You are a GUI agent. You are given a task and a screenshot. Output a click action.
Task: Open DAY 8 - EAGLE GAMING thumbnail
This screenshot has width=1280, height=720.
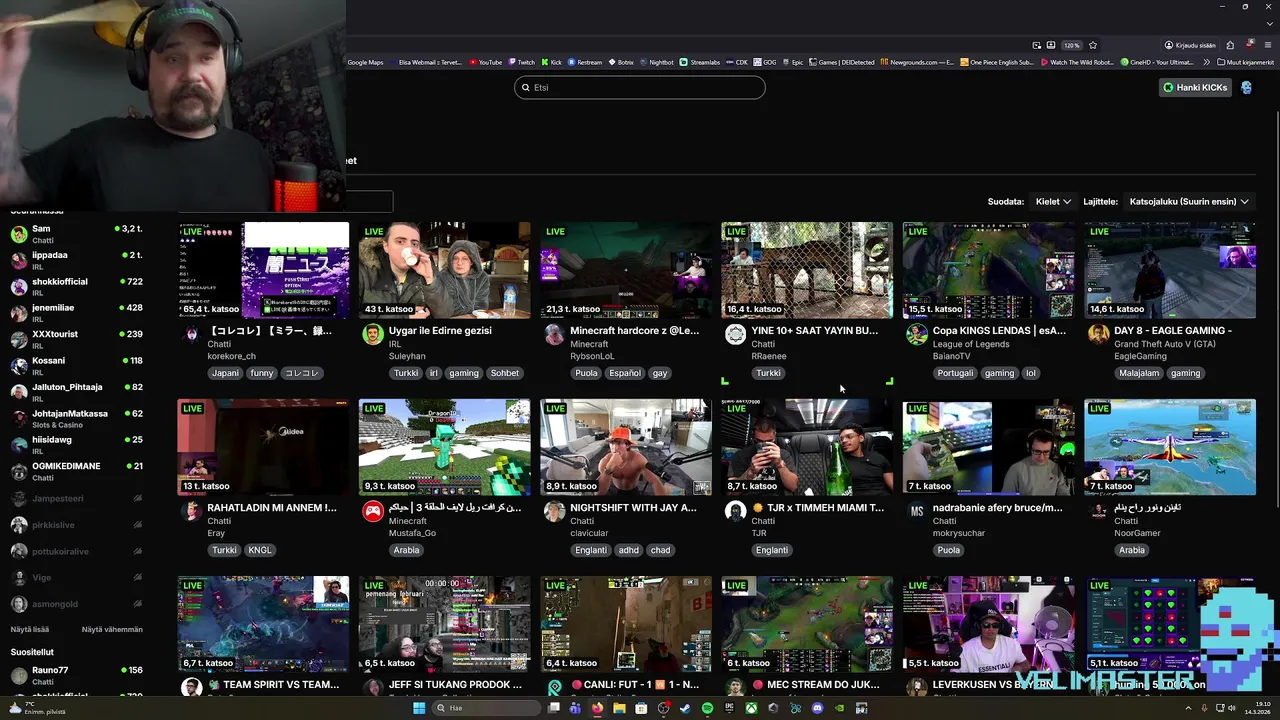pos(1170,270)
